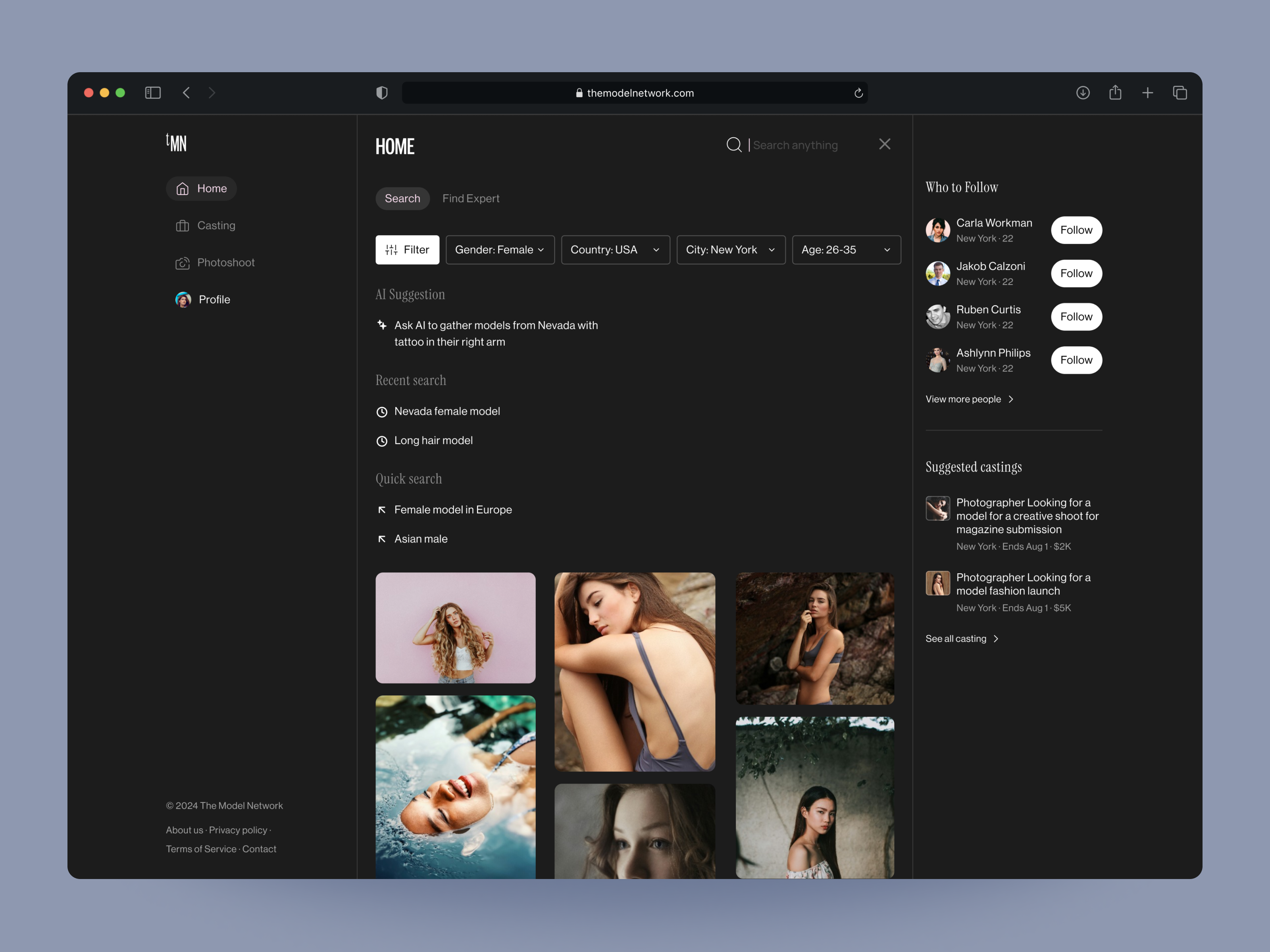The image size is (1270, 952).
Task: Open the City: New York dropdown
Action: [730, 250]
